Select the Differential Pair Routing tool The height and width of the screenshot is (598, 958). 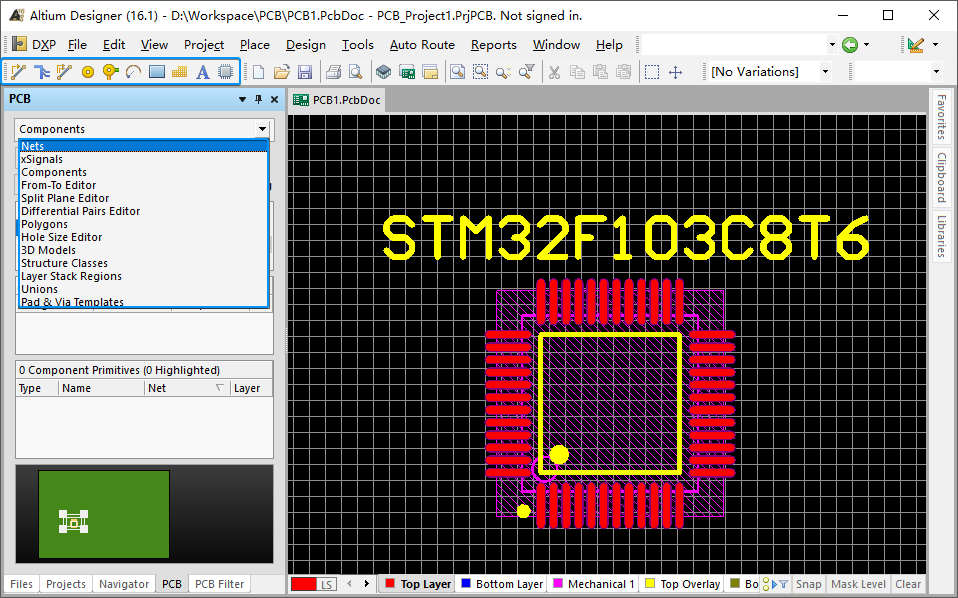click(x=64, y=72)
